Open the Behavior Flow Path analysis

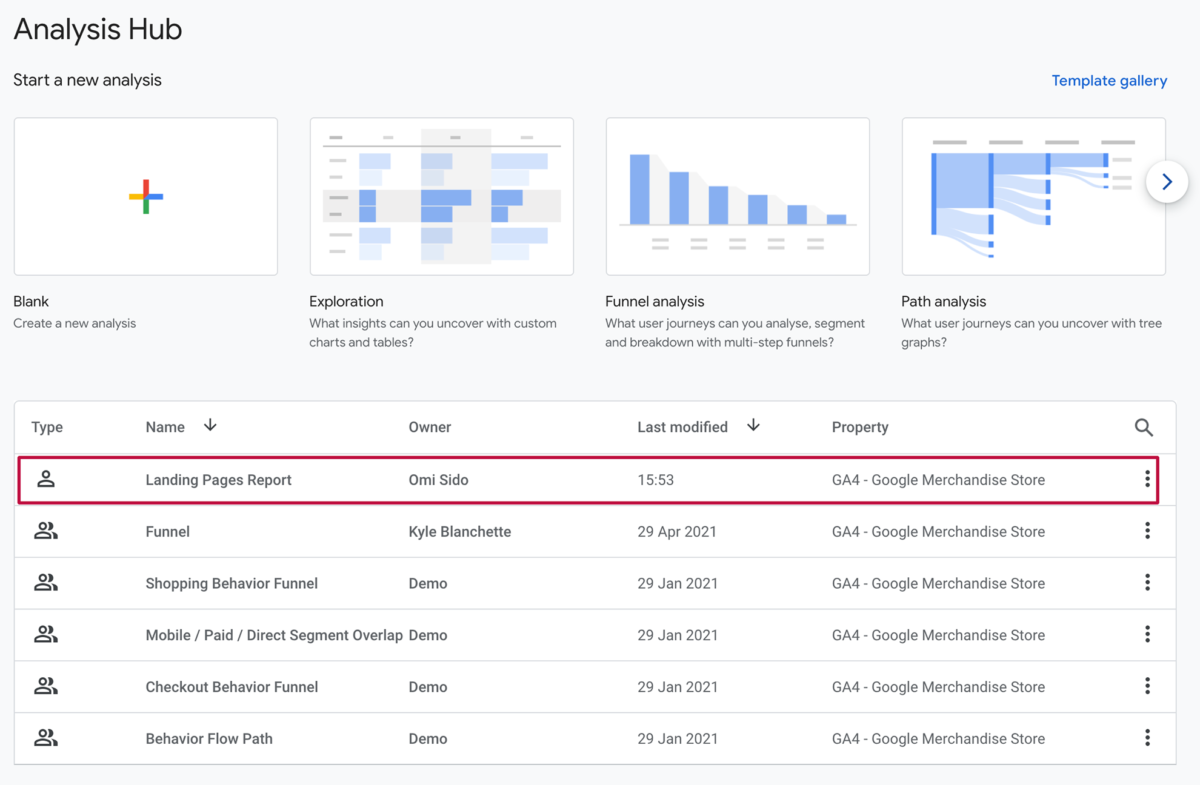(209, 739)
